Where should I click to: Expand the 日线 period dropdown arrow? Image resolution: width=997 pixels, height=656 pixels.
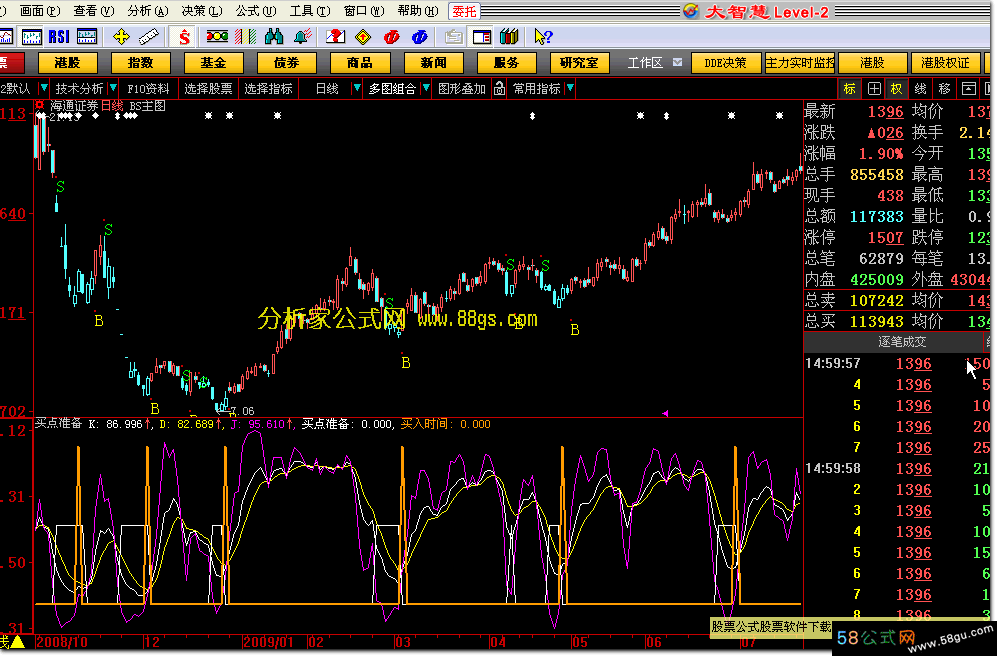pyautogui.click(x=357, y=88)
